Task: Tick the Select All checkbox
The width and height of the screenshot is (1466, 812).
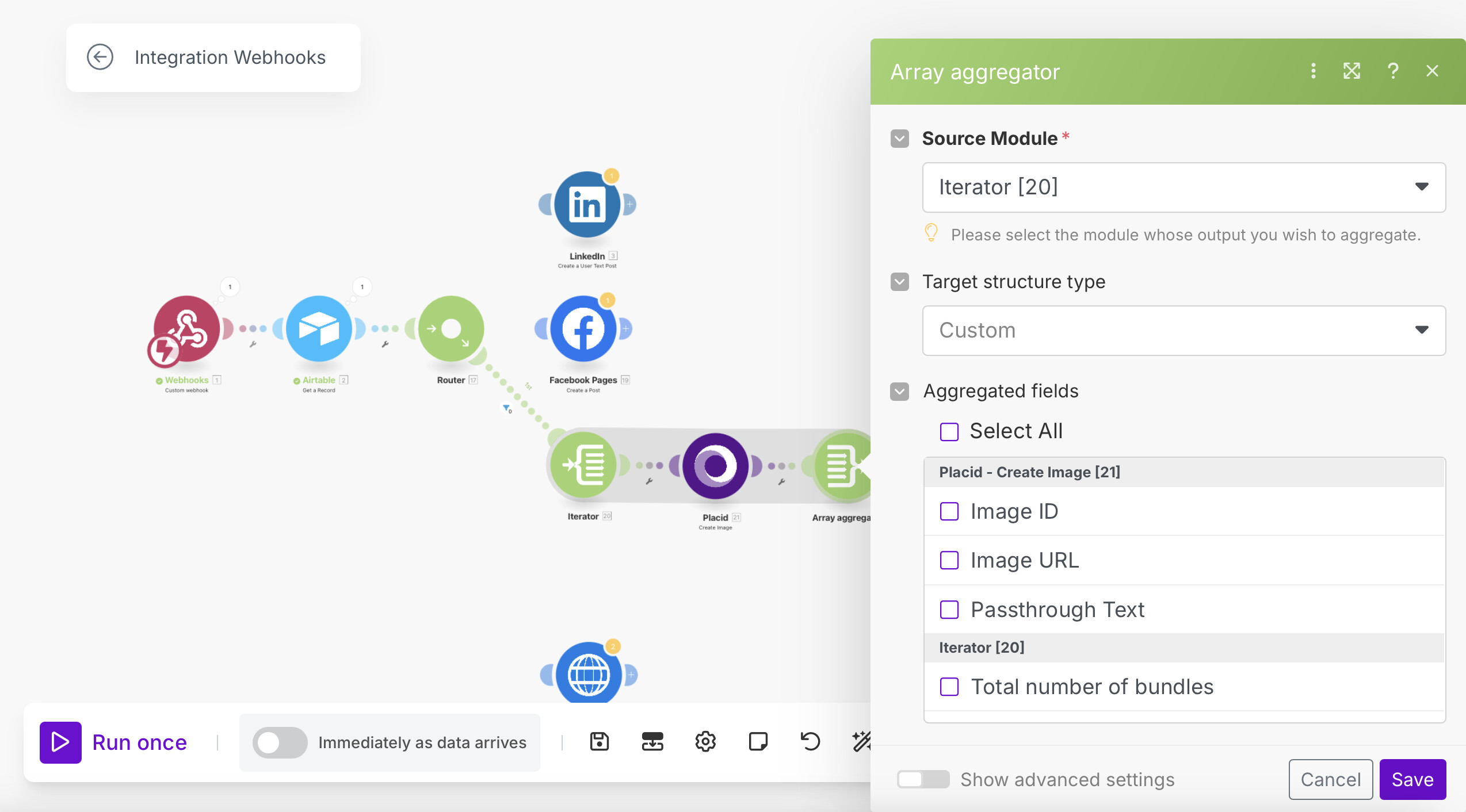Action: (x=949, y=431)
